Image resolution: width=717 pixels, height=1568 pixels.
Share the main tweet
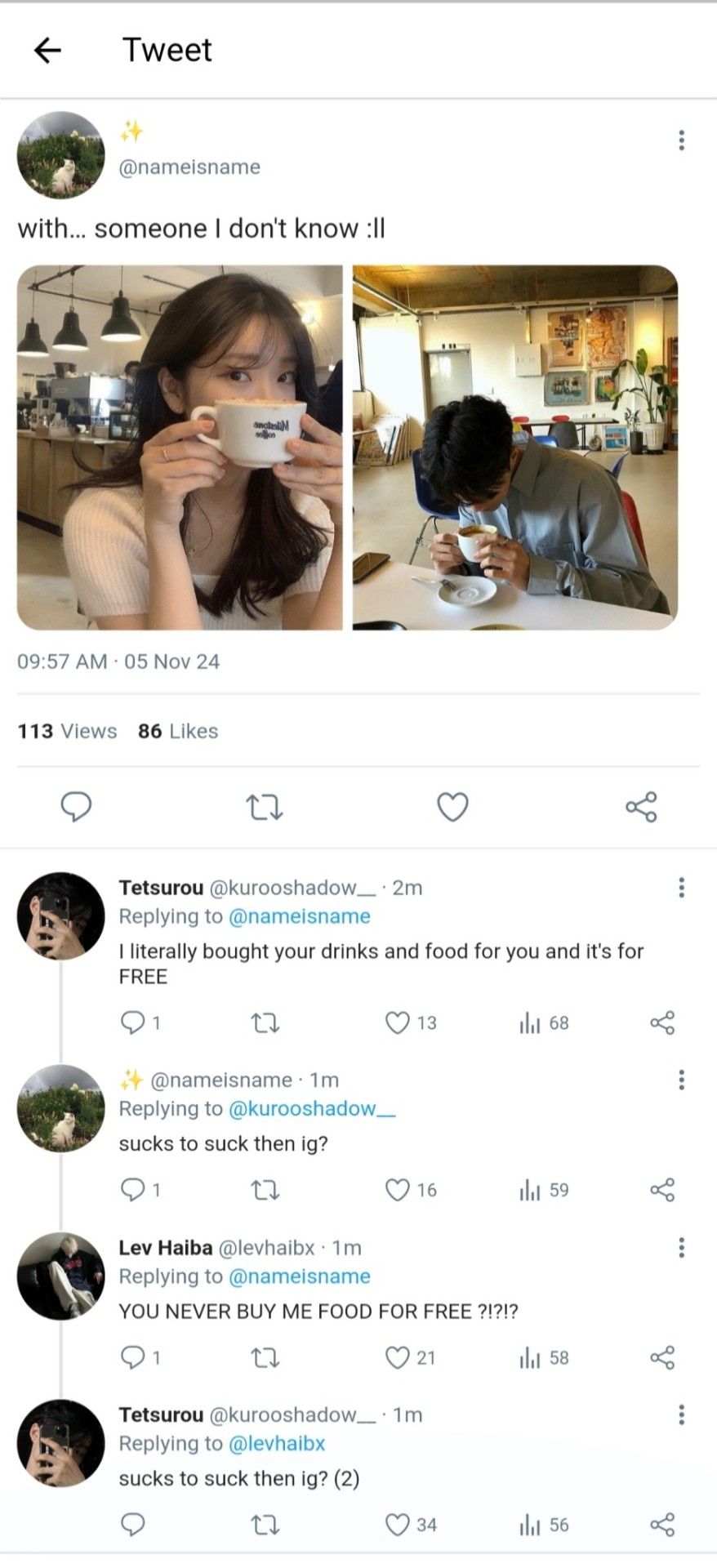[641, 807]
